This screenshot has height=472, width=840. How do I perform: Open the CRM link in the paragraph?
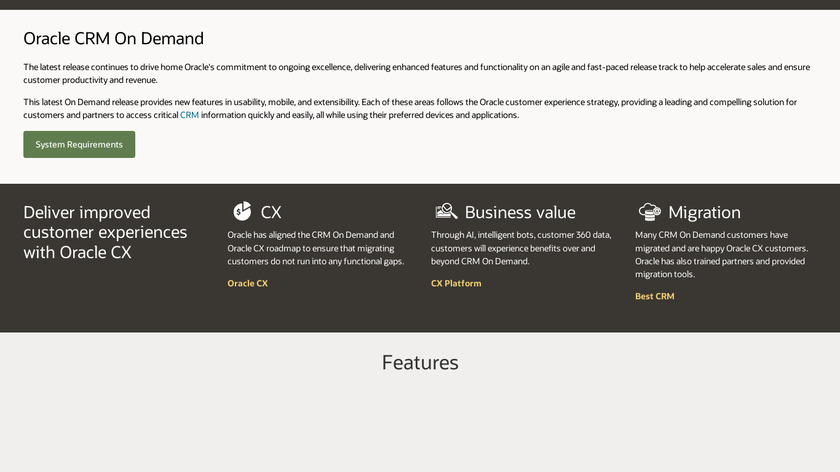click(x=189, y=115)
